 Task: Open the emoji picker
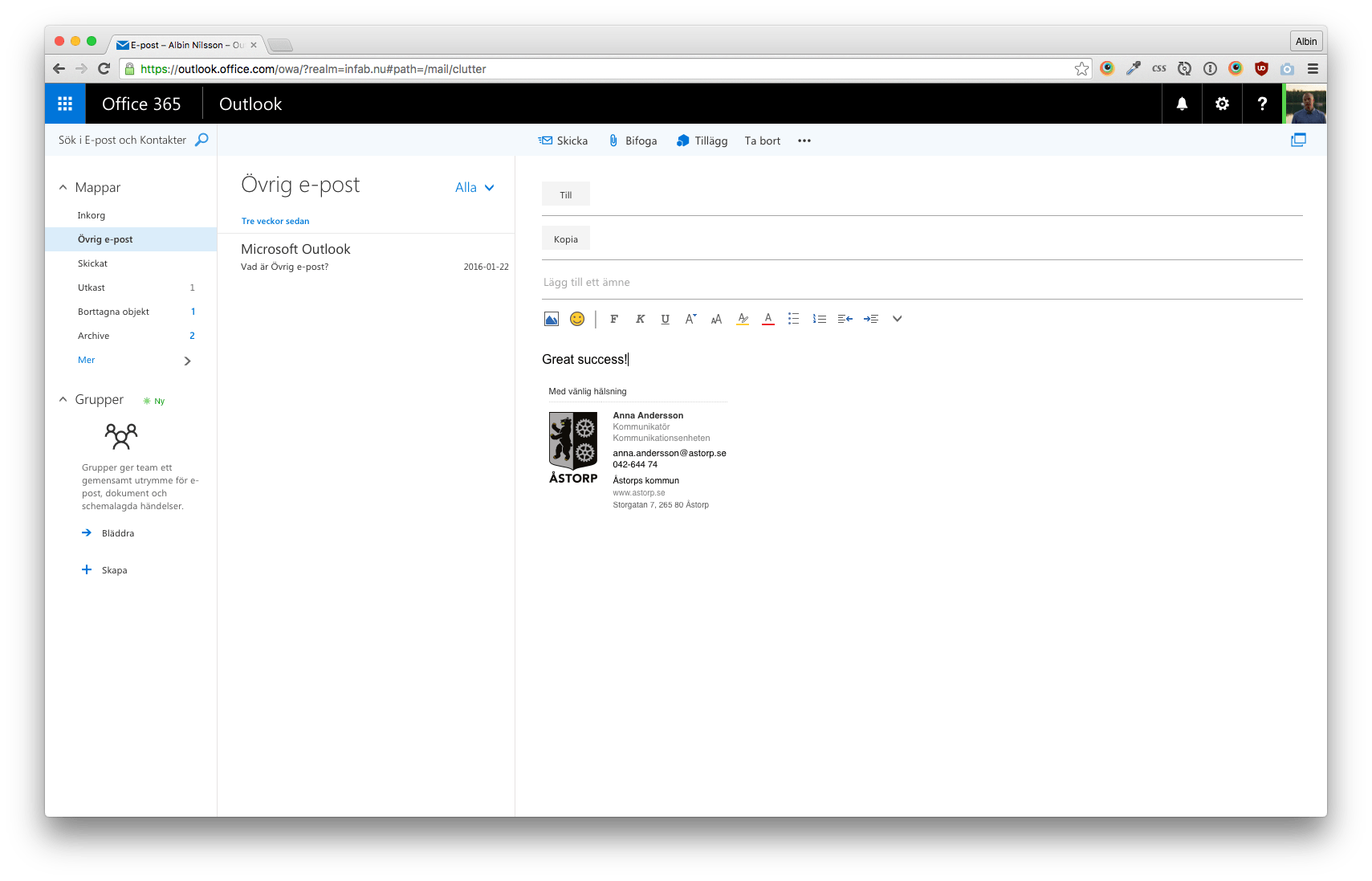[577, 319]
